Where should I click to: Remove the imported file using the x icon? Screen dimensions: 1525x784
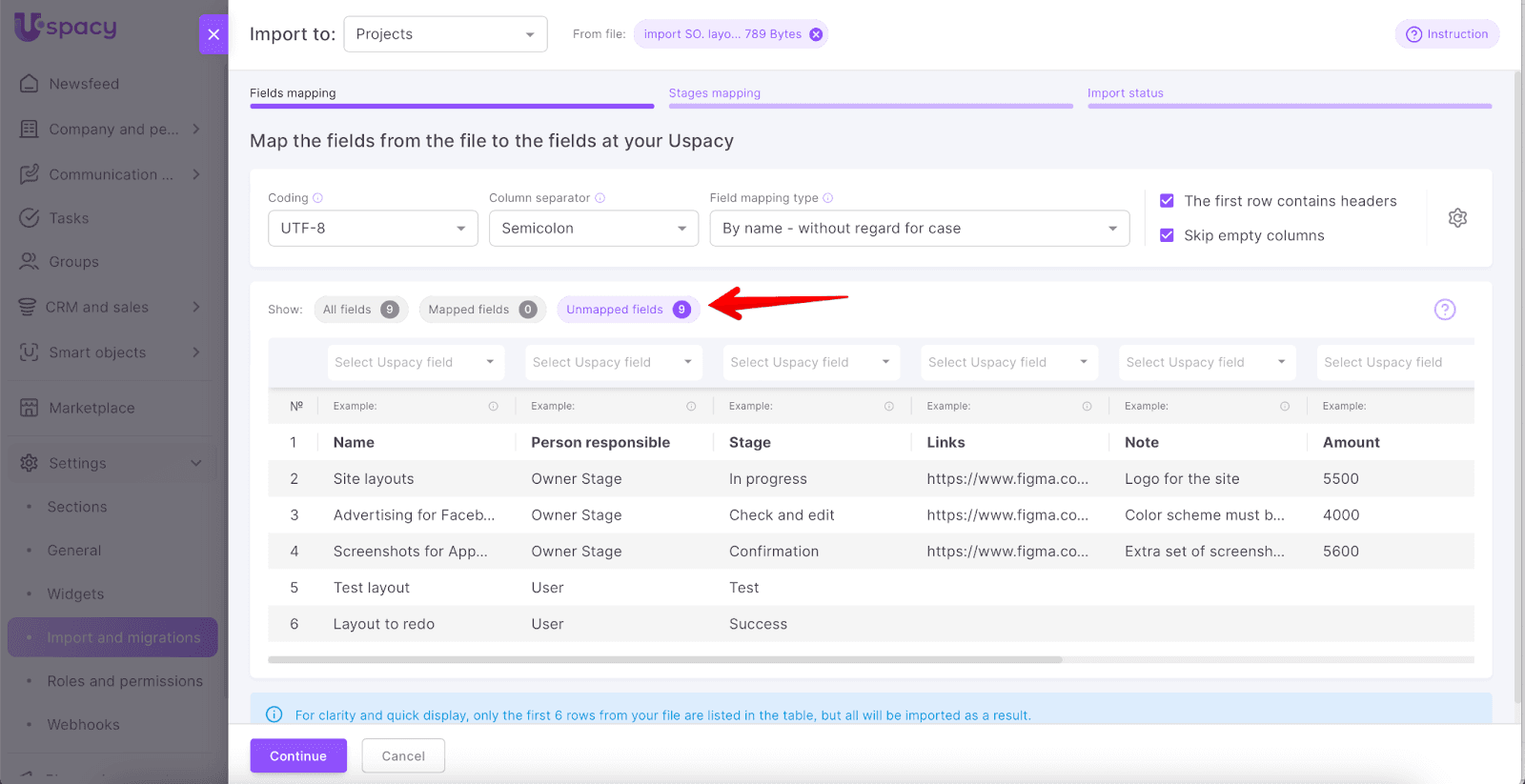pos(816,34)
